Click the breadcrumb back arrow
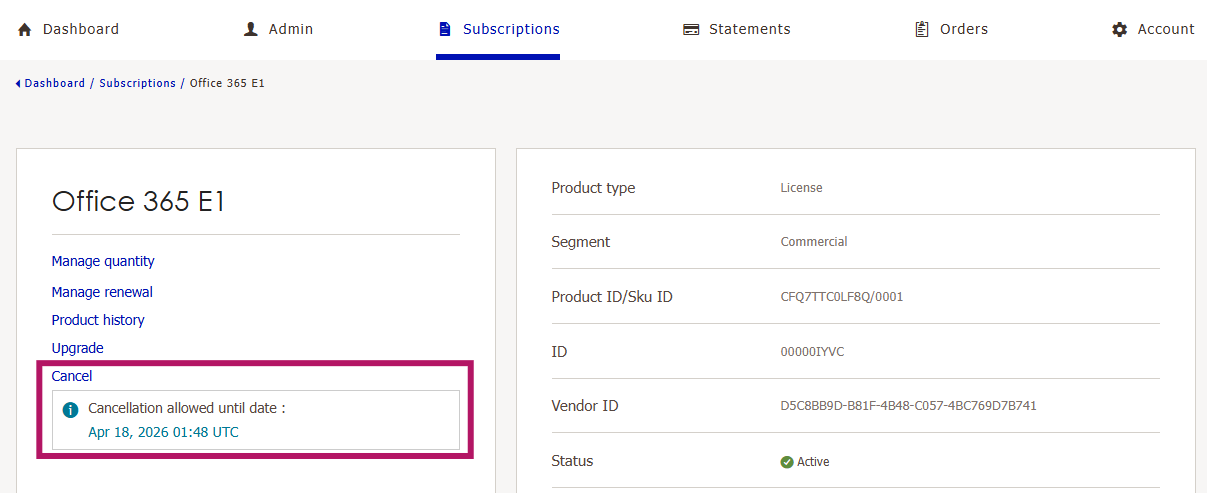1207x493 pixels. click(x=18, y=84)
